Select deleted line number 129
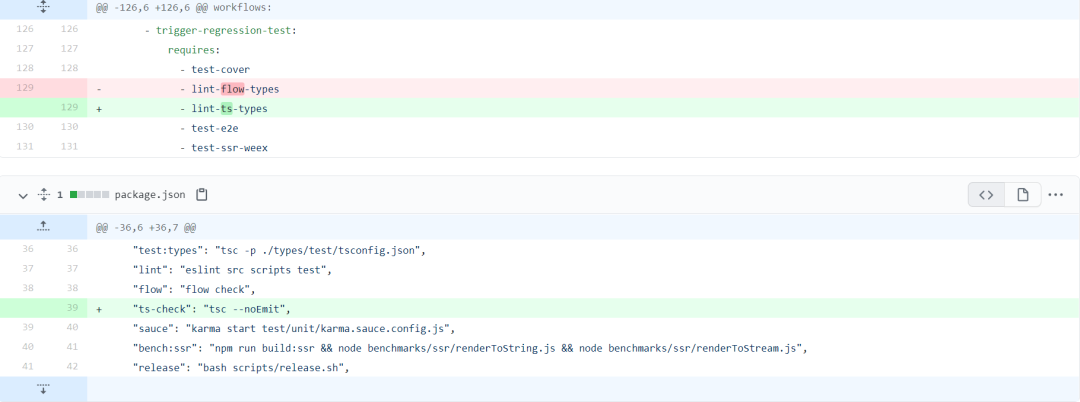This screenshot has width=1080, height=402. 26,88
